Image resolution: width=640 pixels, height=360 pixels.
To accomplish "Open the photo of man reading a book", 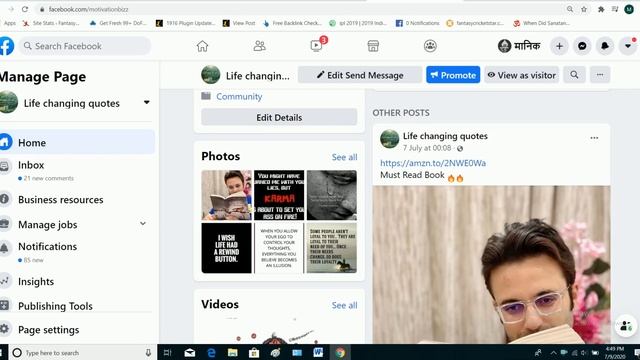I will coord(227,195).
